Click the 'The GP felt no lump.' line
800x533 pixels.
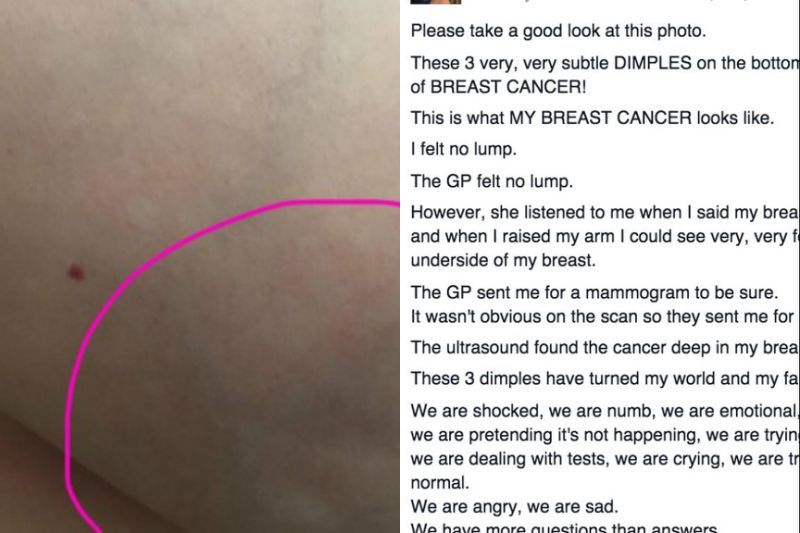click(x=492, y=181)
